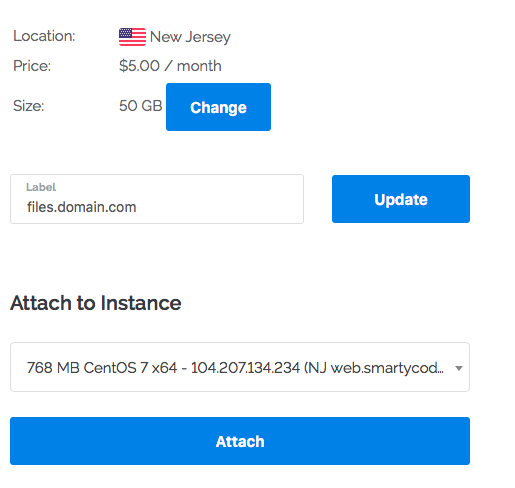Click the dropdown arrow on instance selector
515x488 pixels.
[x=459, y=368]
